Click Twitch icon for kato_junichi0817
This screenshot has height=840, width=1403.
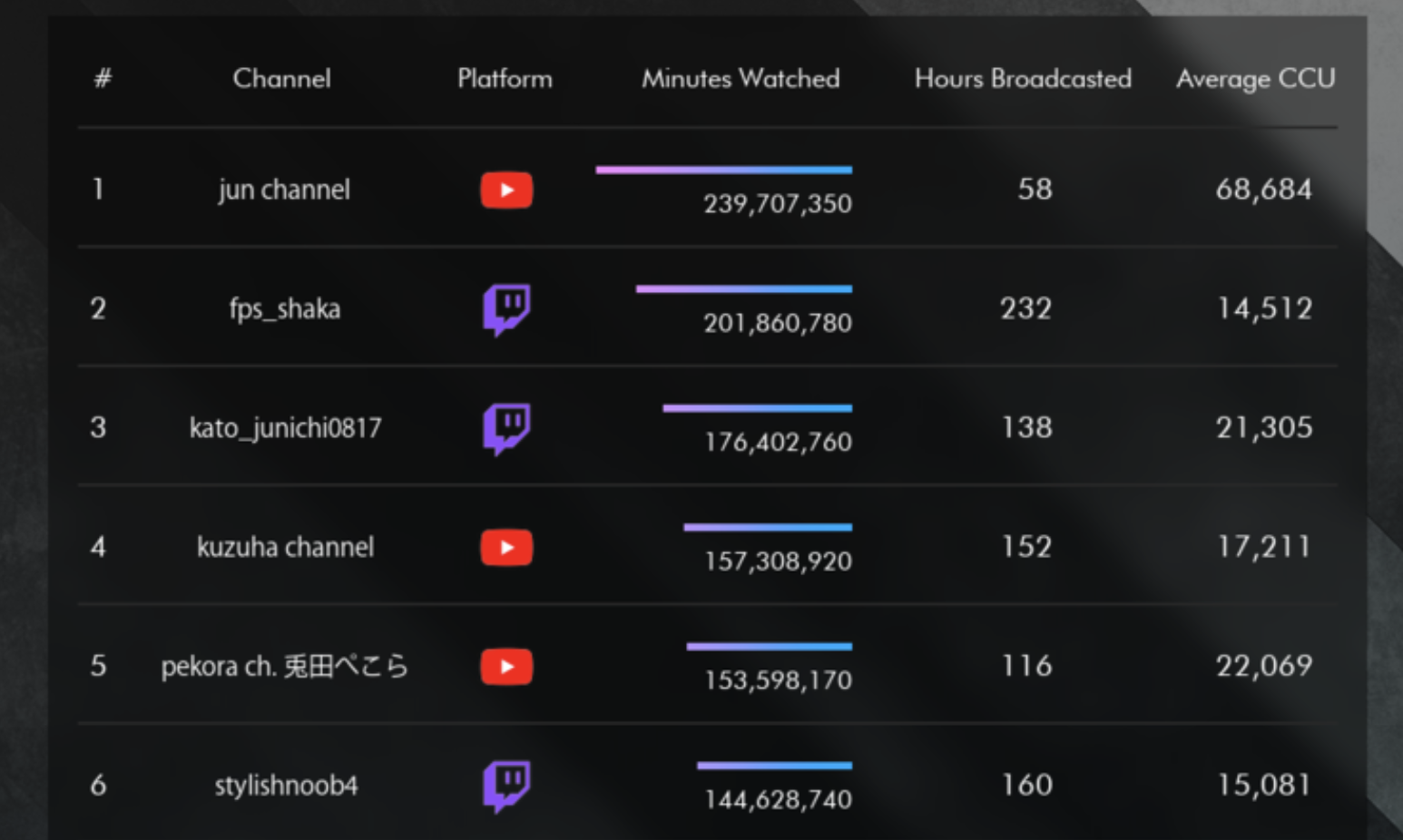click(506, 429)
